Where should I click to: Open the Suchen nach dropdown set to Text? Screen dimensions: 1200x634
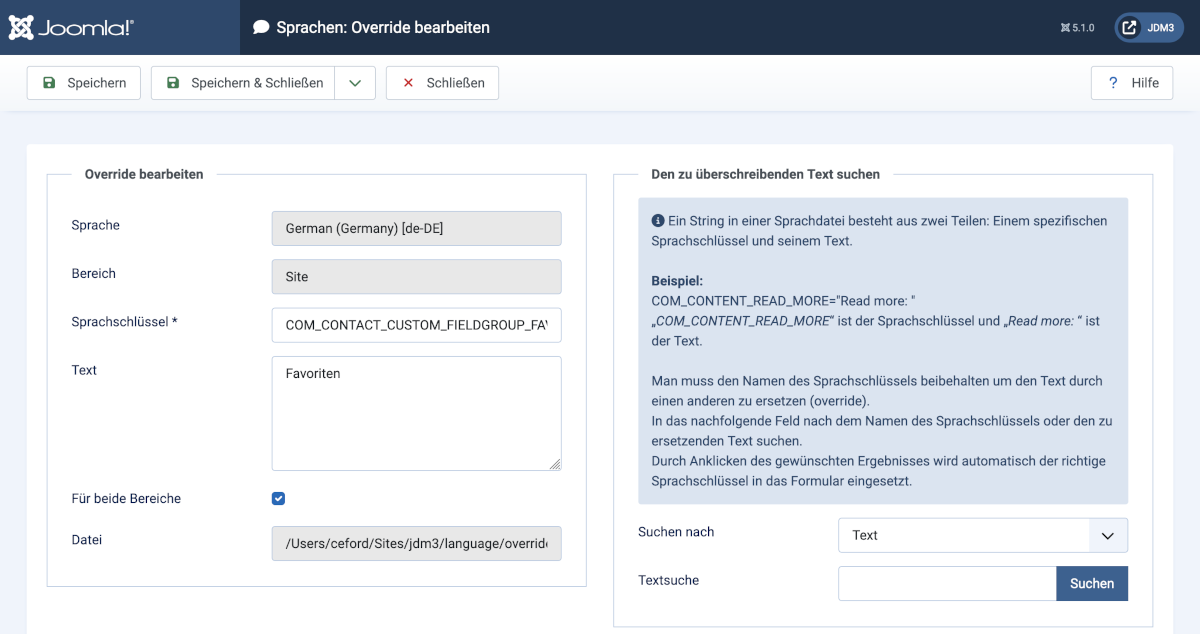tap(982, 535)
